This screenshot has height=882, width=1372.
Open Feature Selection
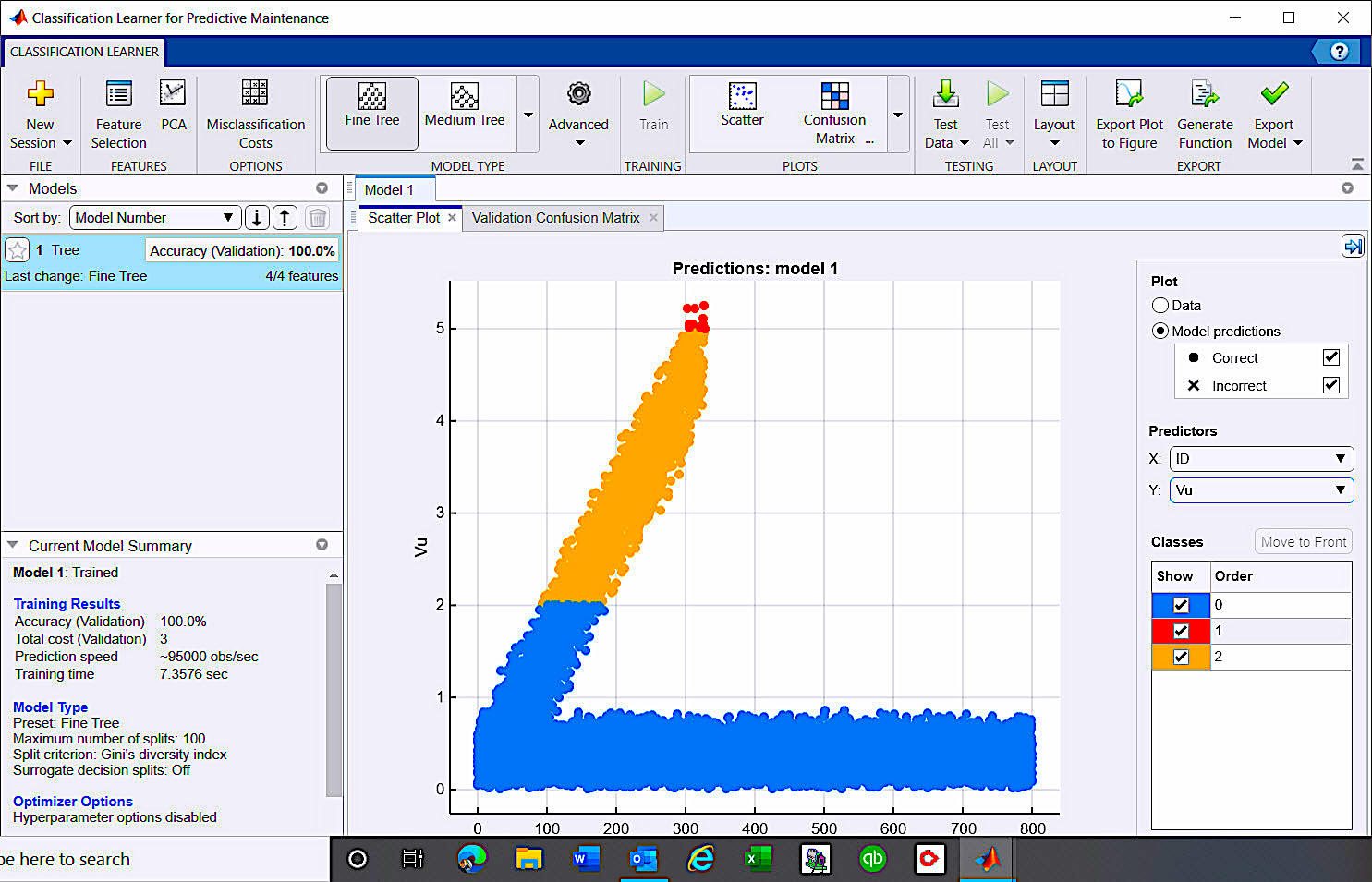(x=118, y=115)
